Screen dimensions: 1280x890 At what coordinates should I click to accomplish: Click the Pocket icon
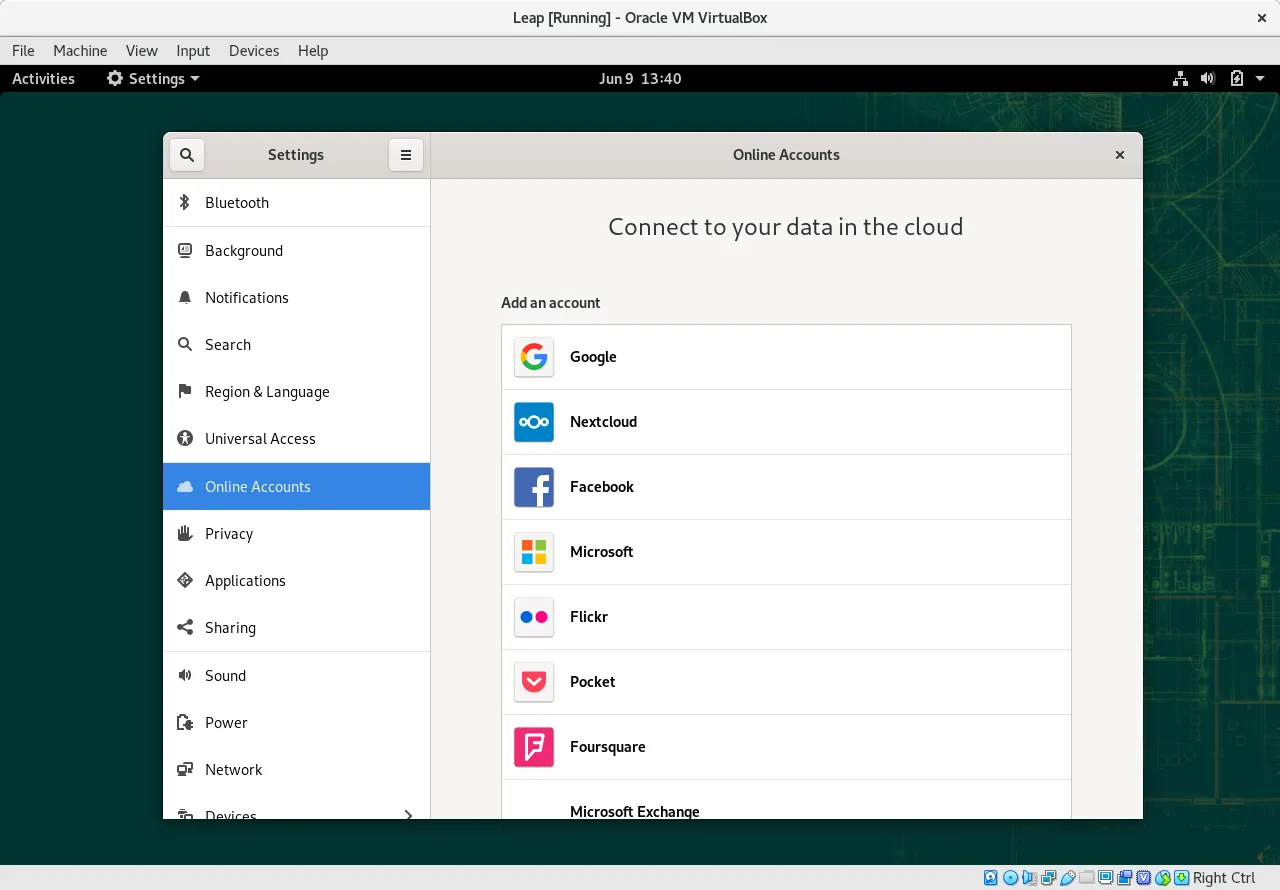click(x=533, y=682)
